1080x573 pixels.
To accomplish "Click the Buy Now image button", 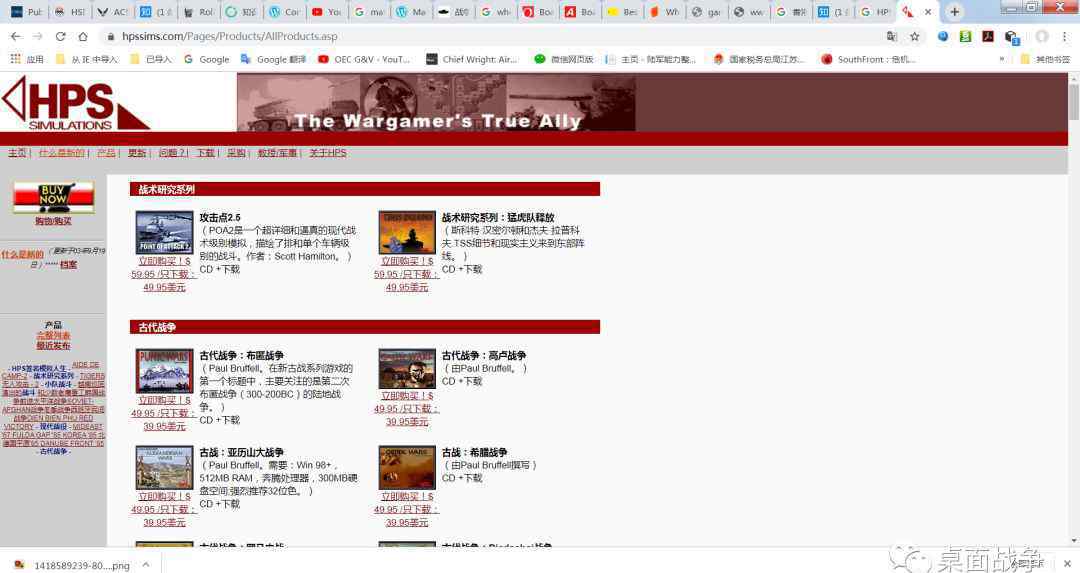I will tap(54, 198).
